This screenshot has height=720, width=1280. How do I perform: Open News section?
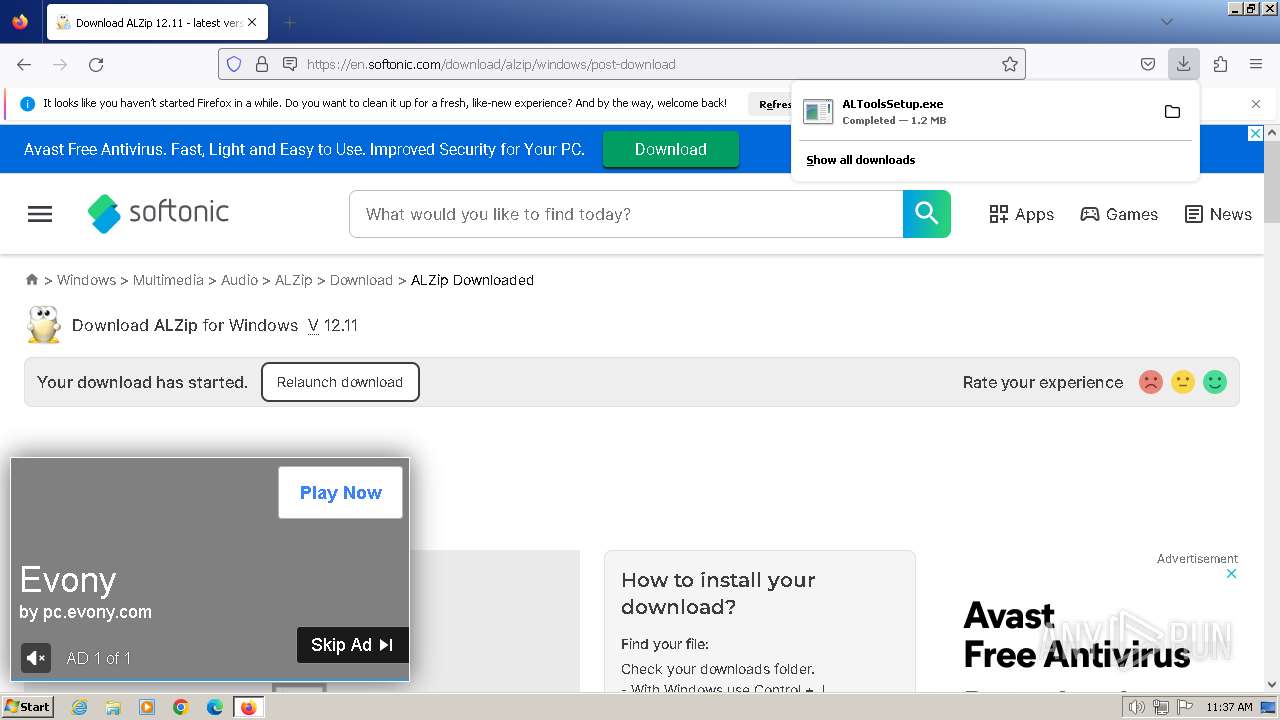tap(1218, 214)
